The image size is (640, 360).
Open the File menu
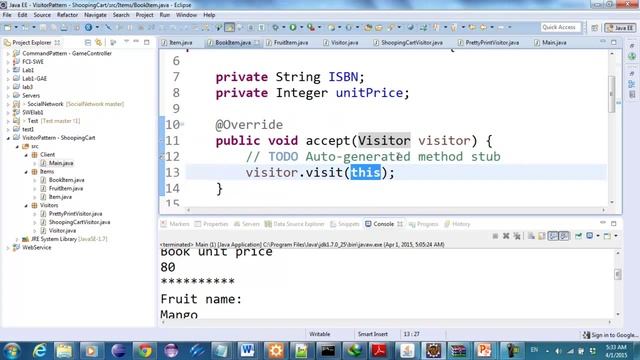pos(7,15)
